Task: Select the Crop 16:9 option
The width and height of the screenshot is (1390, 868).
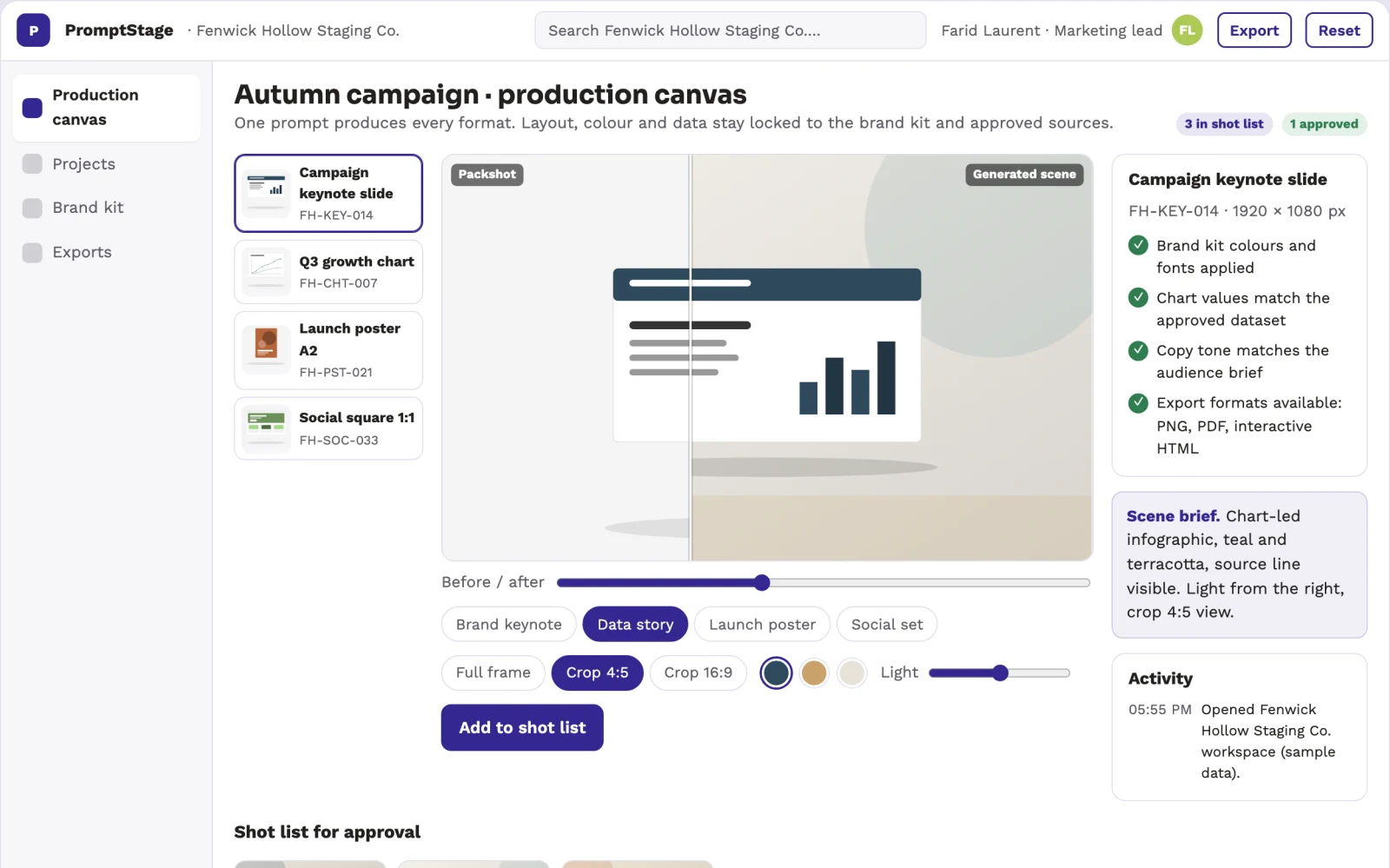Action: point(698,673)
